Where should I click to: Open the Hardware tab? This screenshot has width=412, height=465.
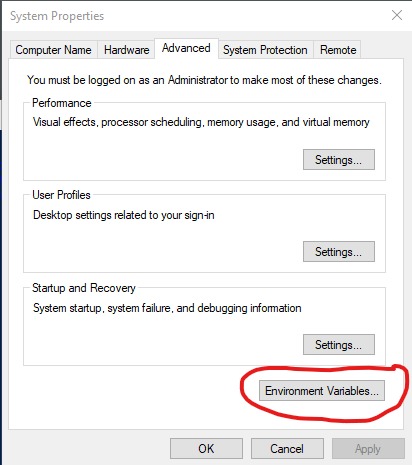click(x=126, y=50)
